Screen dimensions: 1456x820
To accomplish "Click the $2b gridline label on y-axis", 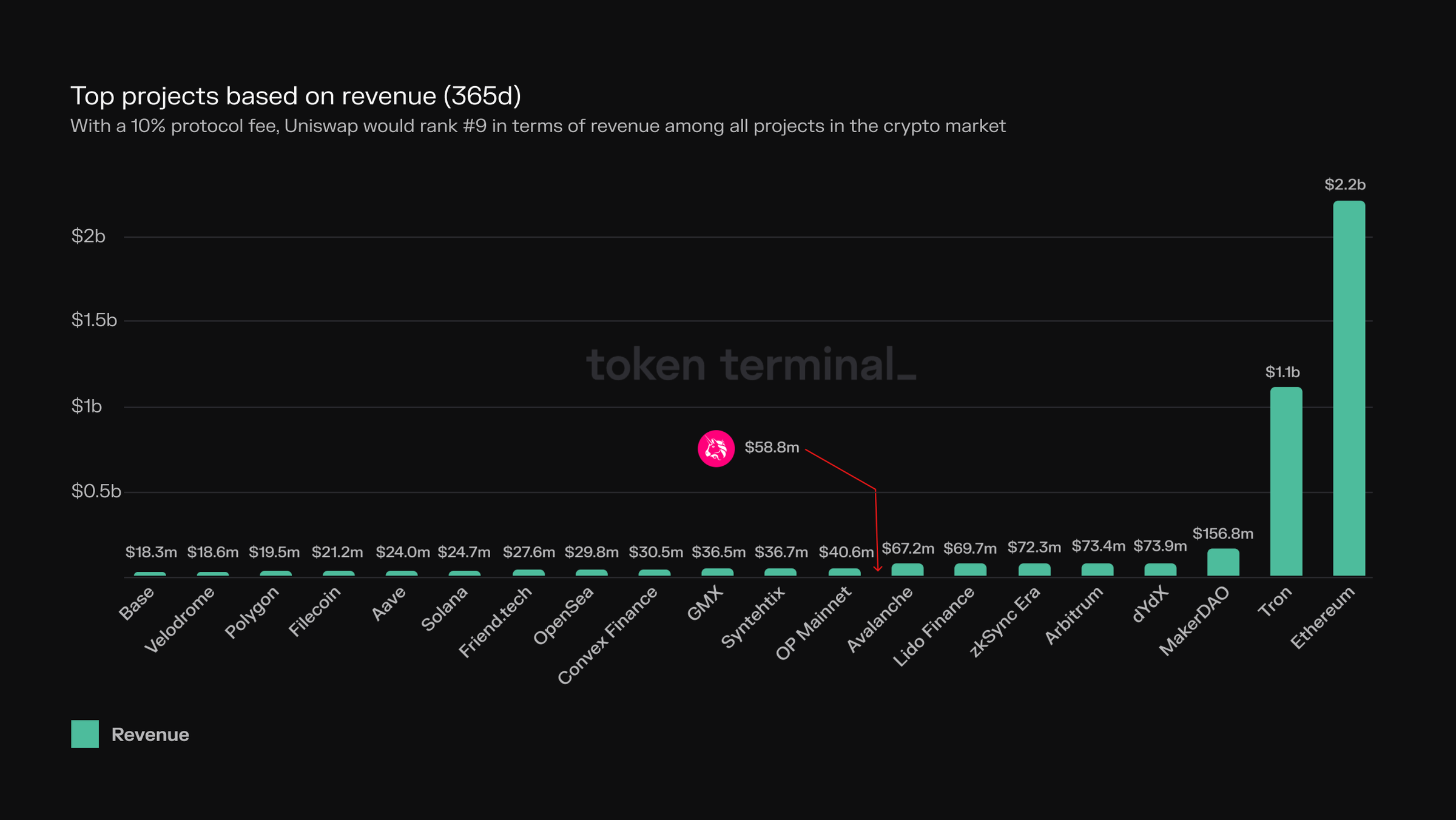I will [90, 236].
